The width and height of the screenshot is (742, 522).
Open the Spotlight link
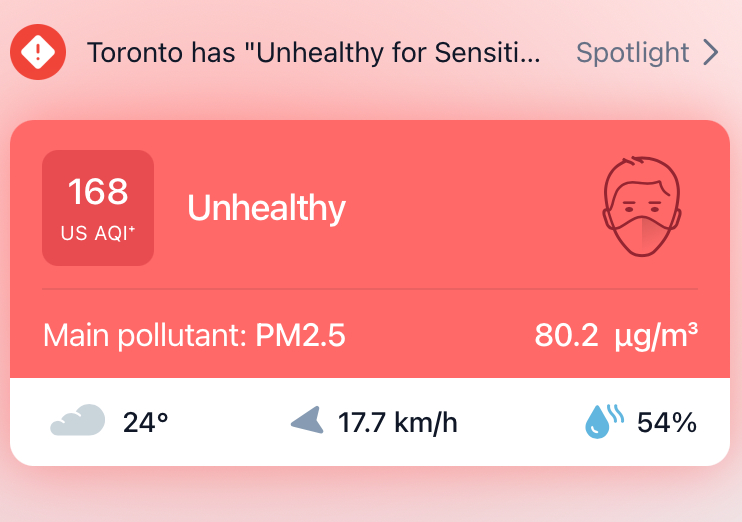(x=632, y=52)
